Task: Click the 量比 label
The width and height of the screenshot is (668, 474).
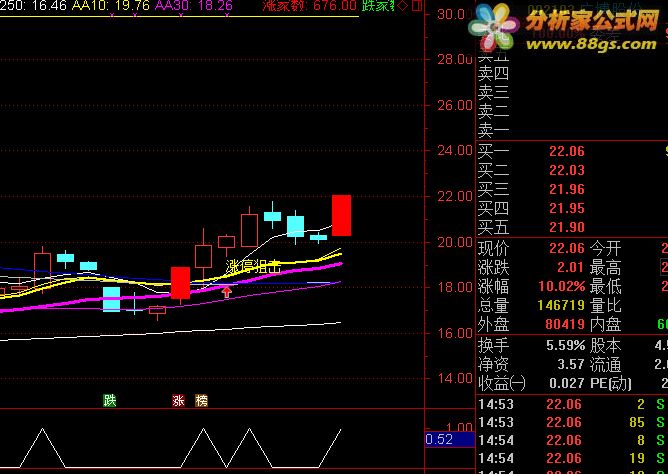Action: coord(605,305)
